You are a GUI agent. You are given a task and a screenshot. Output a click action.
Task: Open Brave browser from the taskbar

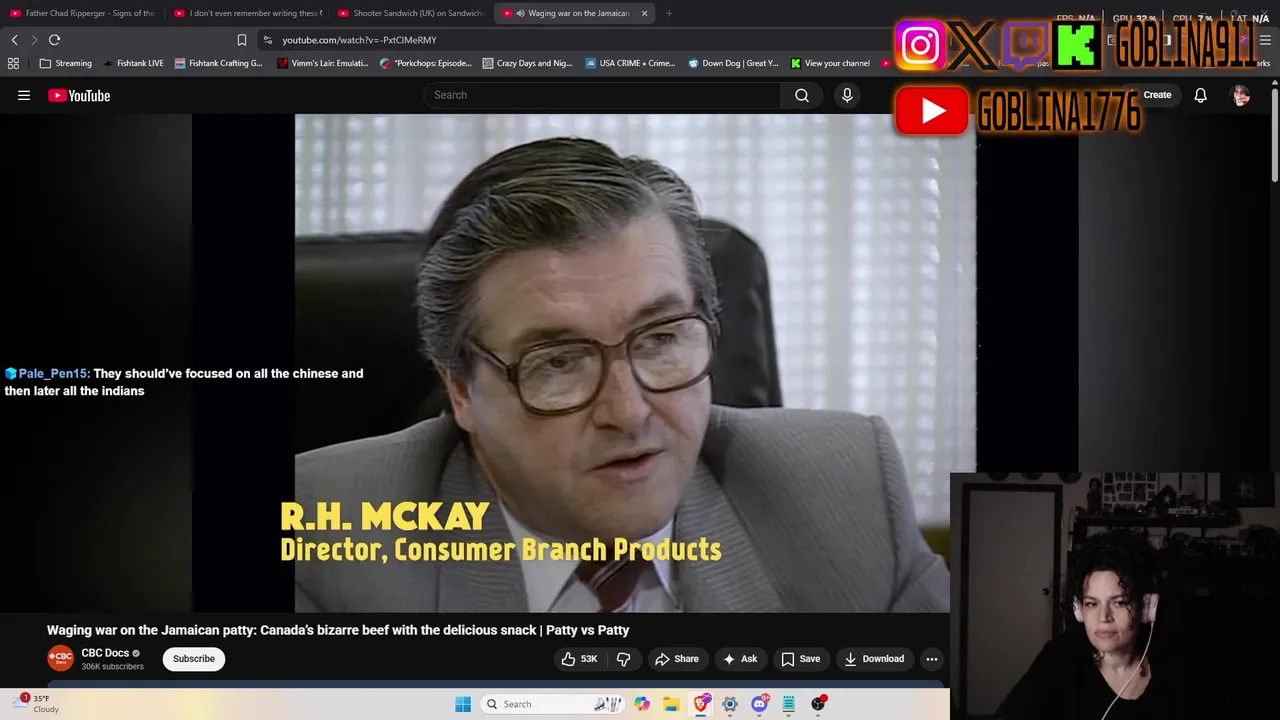701,704
